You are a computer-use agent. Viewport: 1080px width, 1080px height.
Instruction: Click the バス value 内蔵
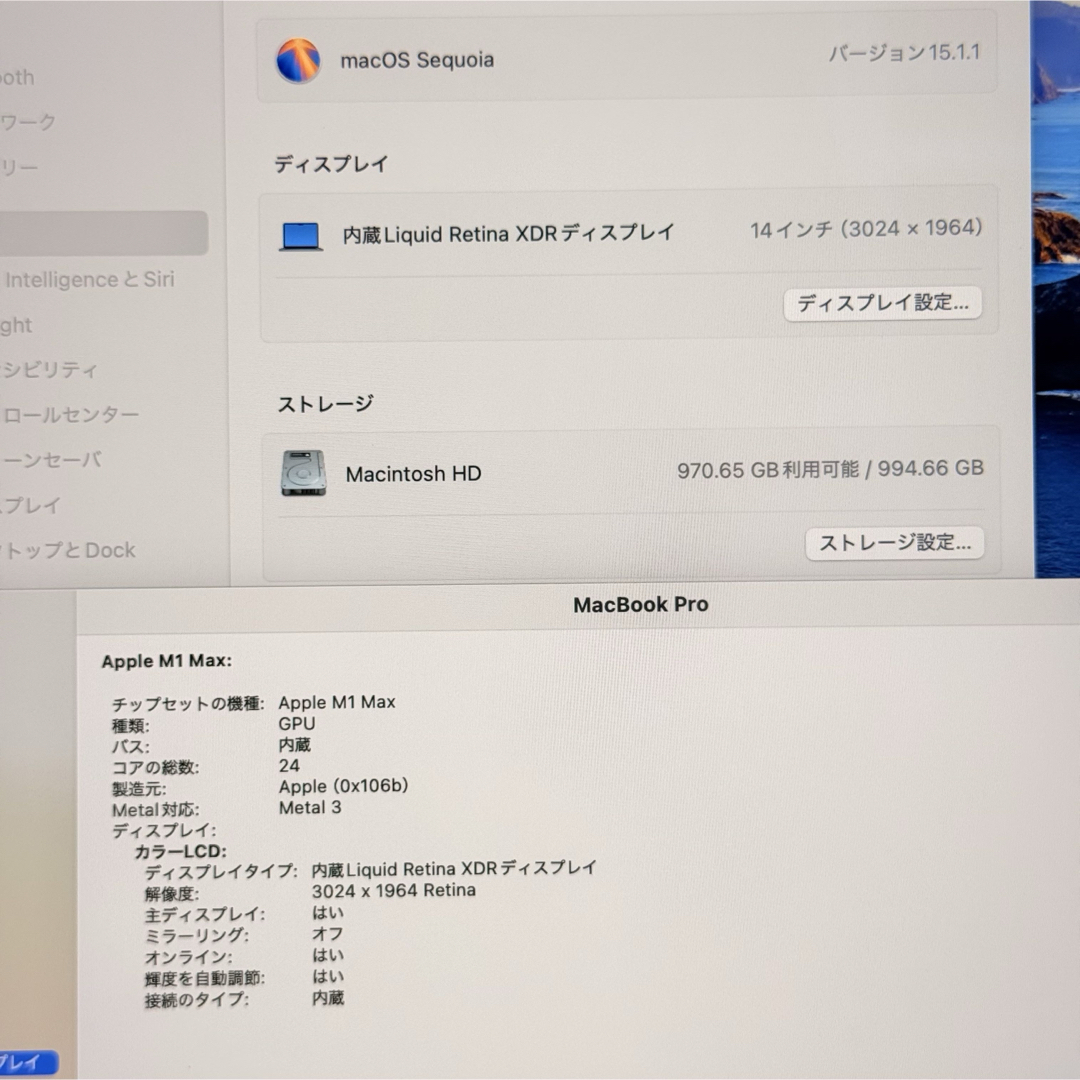295,745
